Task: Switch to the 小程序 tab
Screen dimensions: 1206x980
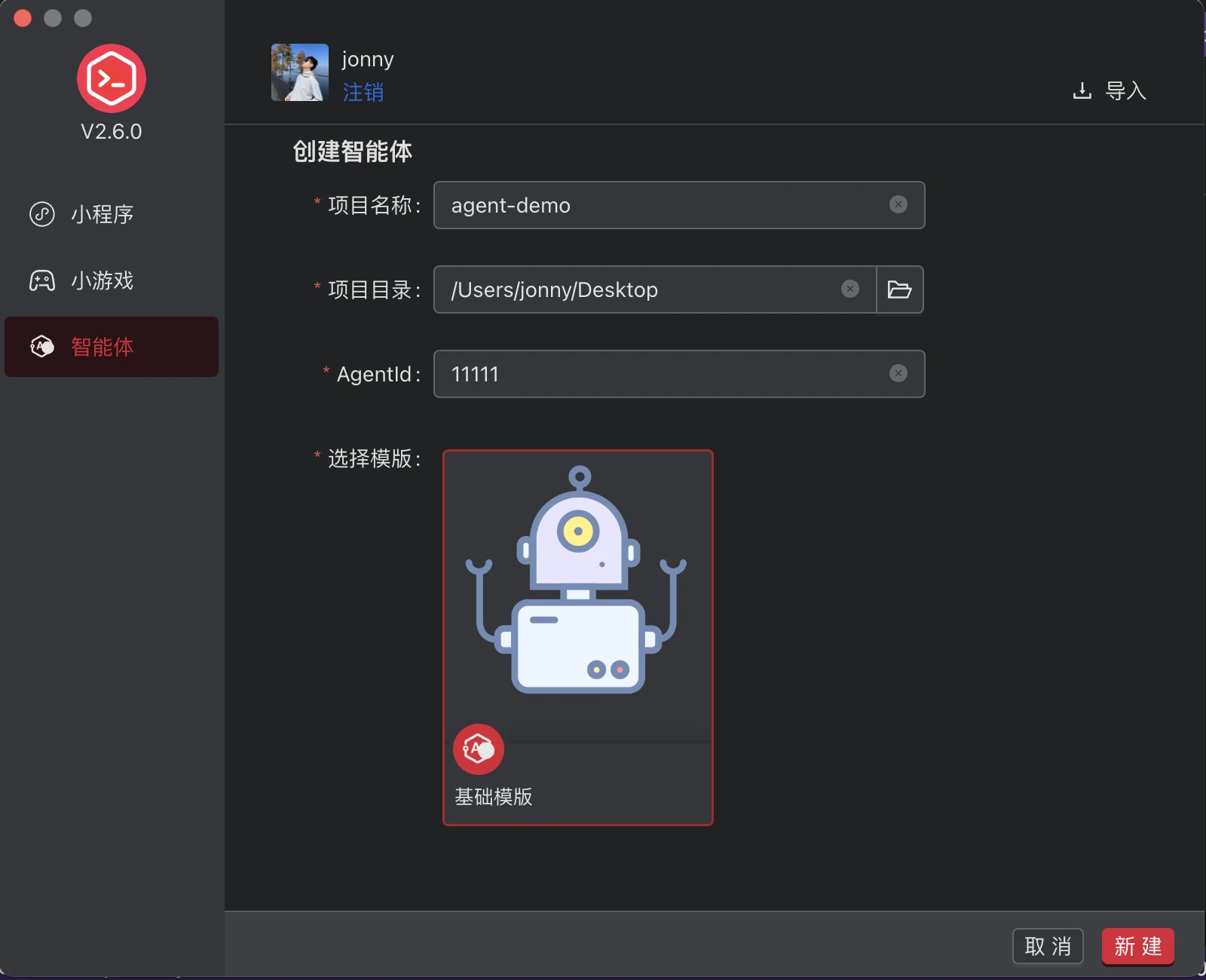Action: click(101, 214)
